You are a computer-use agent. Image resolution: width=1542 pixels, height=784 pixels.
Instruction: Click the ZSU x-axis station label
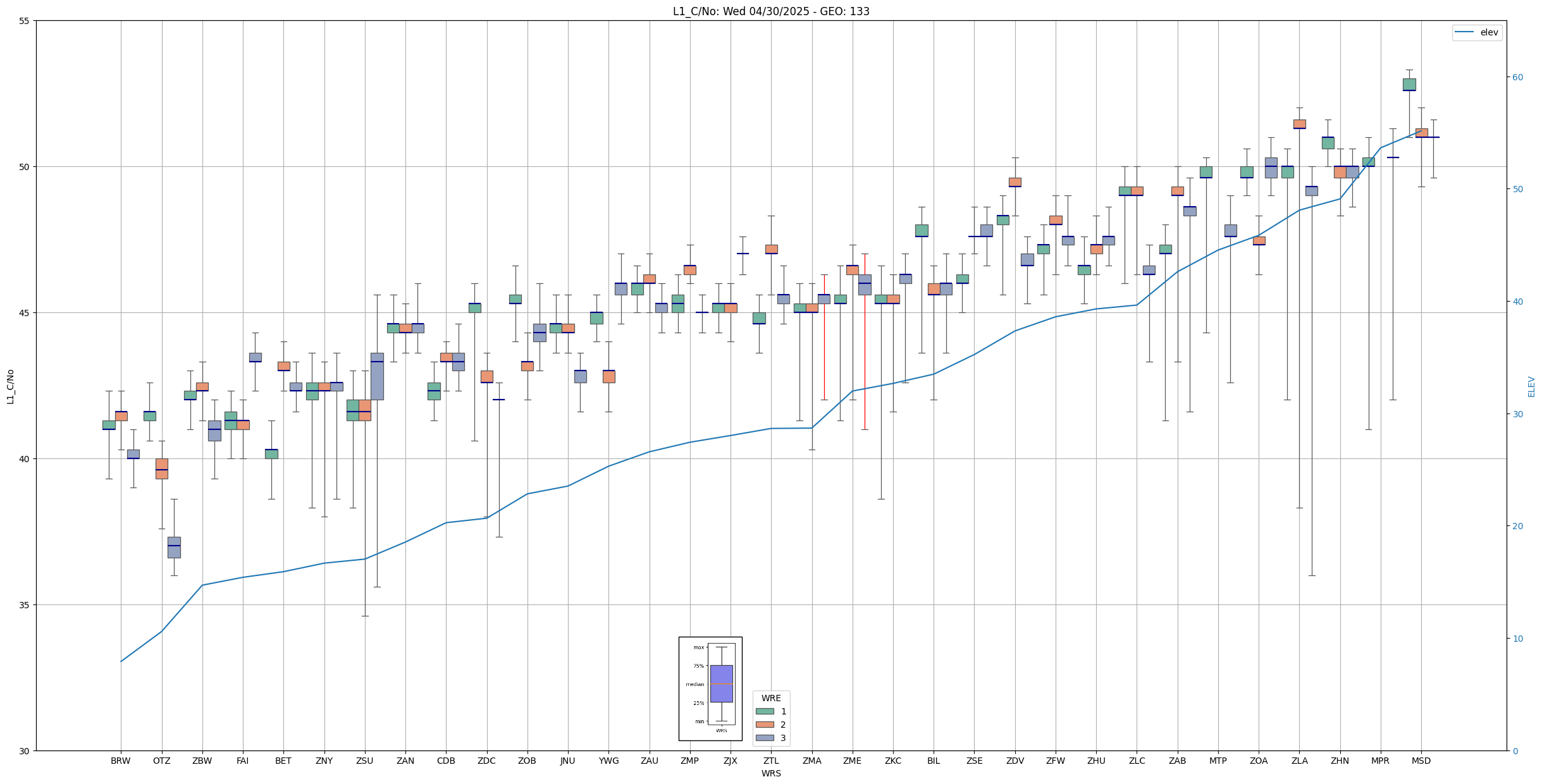pyautogui.click(x=364, y=761)
